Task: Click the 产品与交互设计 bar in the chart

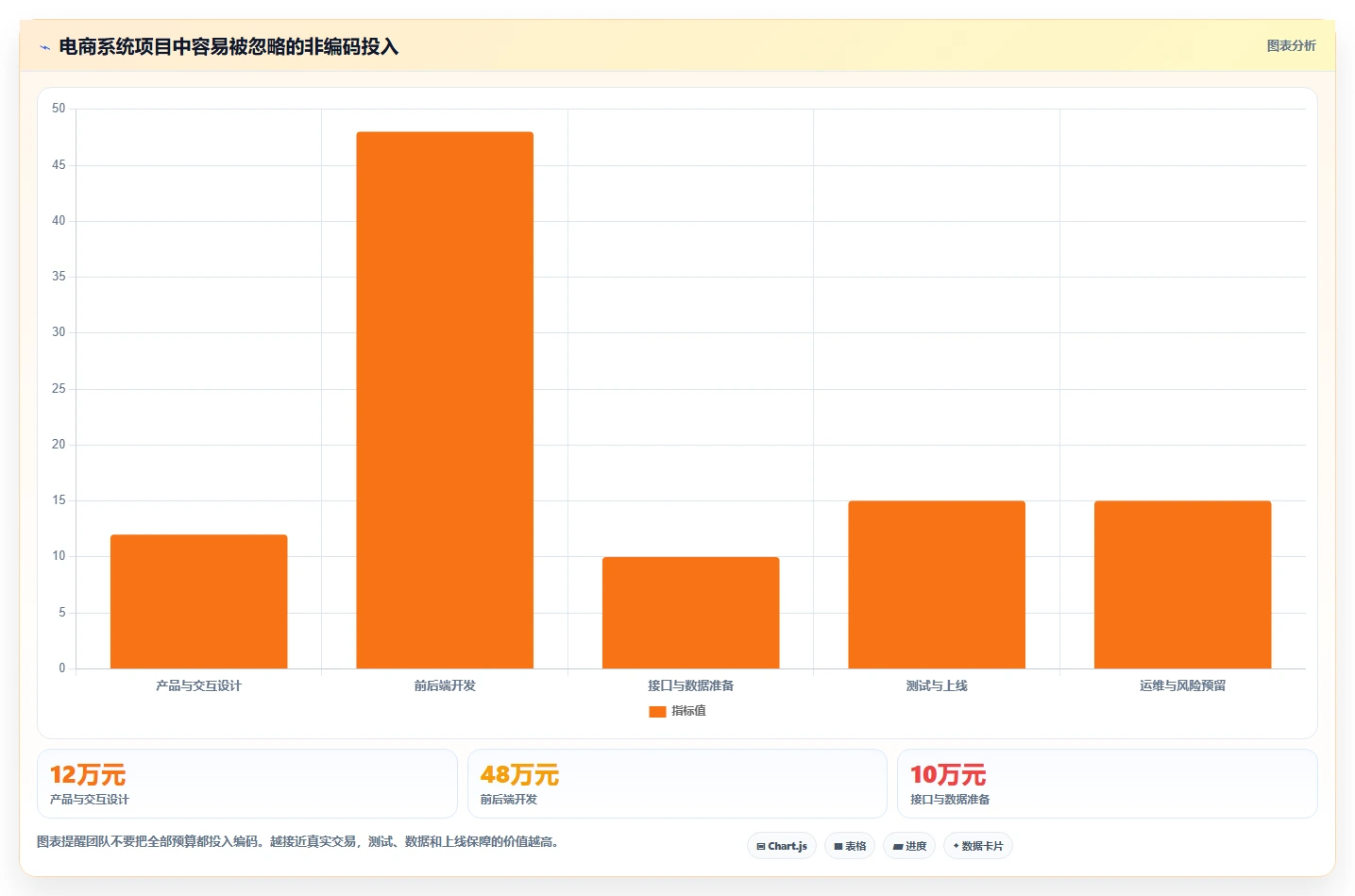Action: [x=199, y=601]
